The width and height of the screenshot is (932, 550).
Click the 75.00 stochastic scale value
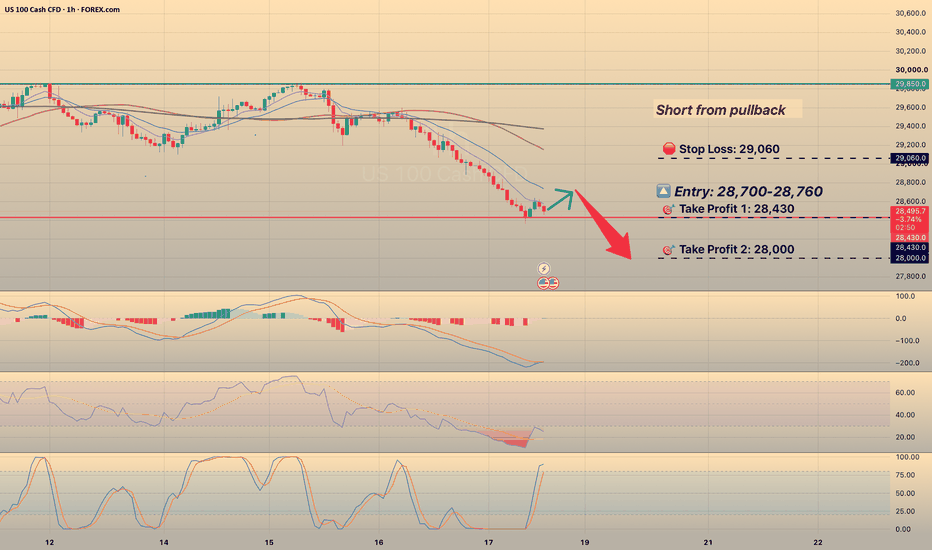(x=906, y=475)
